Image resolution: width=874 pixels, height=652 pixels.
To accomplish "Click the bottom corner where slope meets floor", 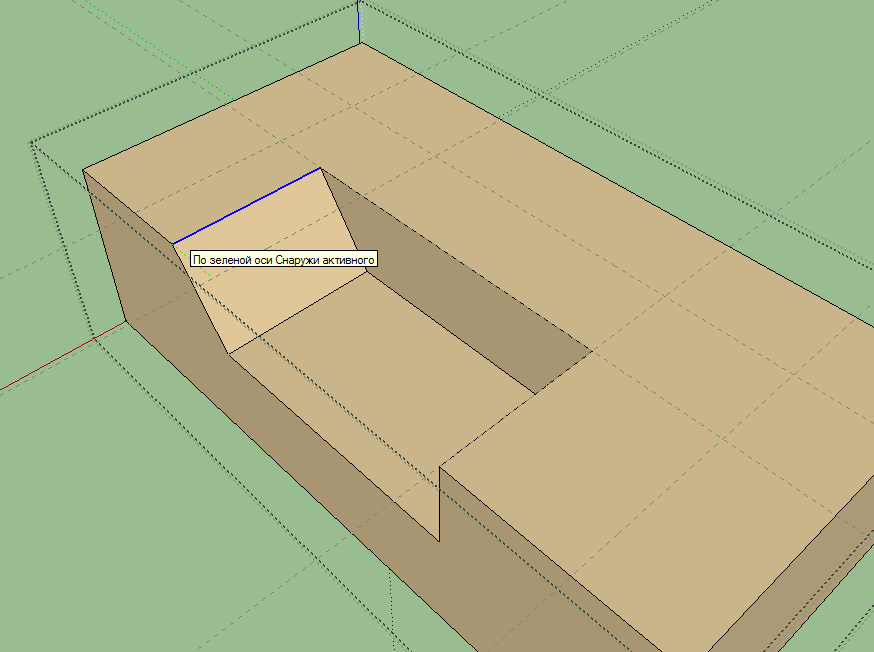I will tap(230, 353).
